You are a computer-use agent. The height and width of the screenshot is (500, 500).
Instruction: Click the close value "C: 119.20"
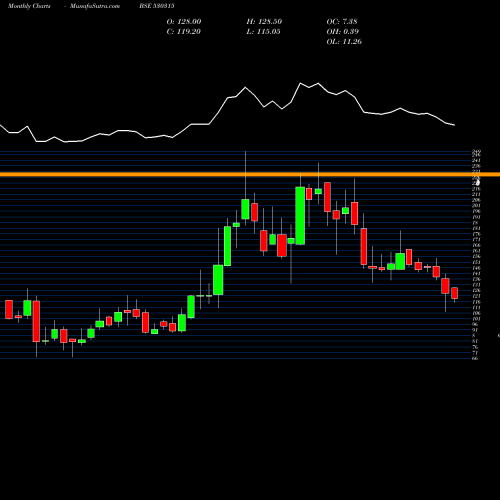click(x=184, y=31)
